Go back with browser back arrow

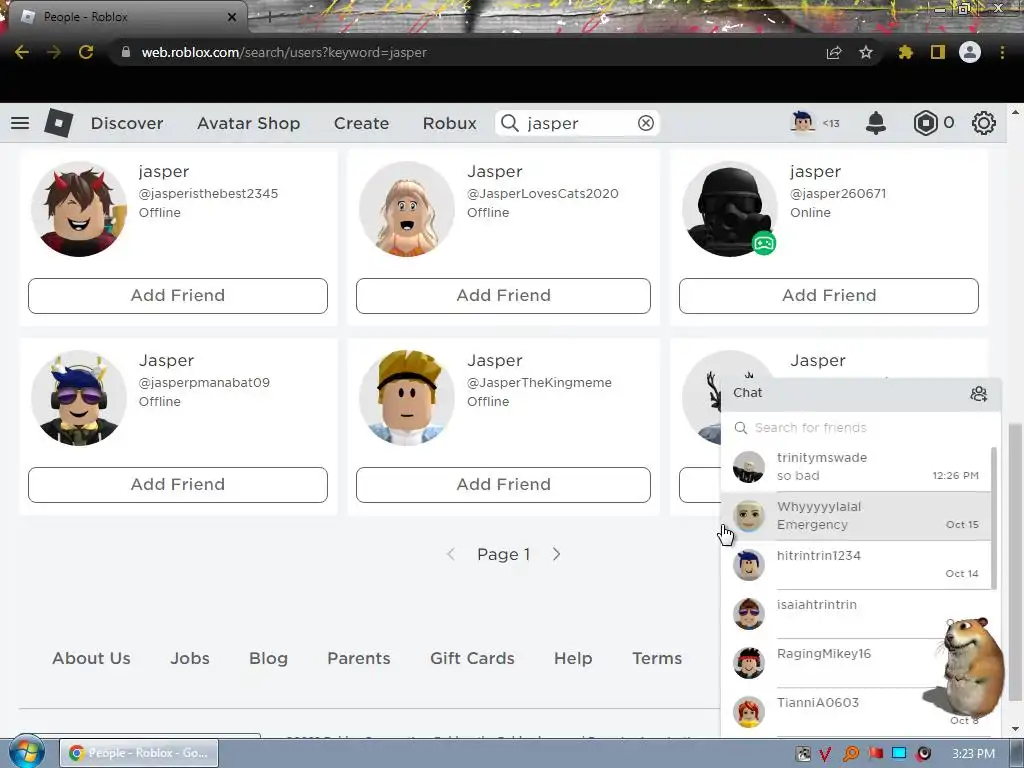point(22,52)
